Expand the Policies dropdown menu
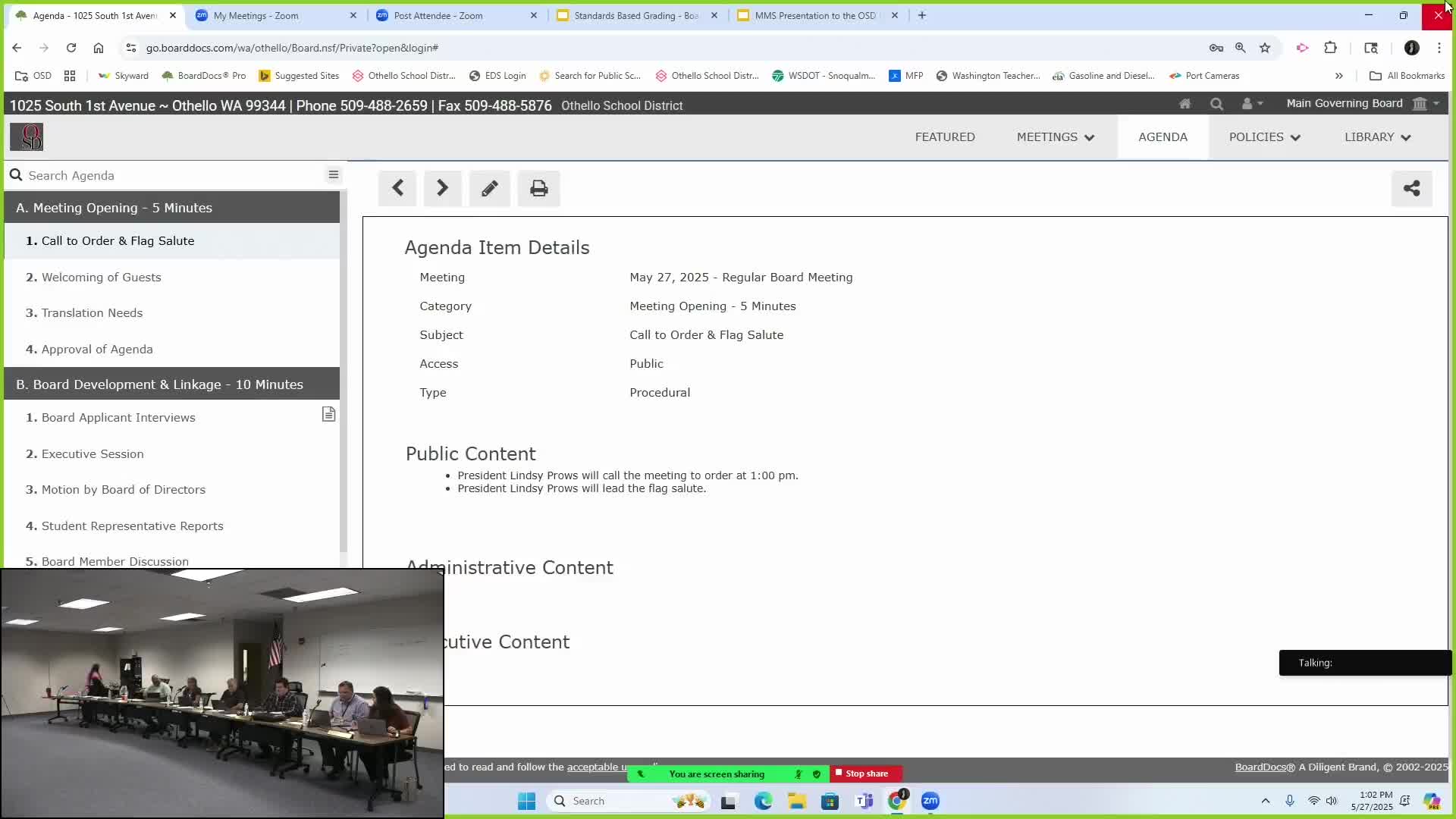The height and width of the screenshot is (819, 1456). 1264,137
